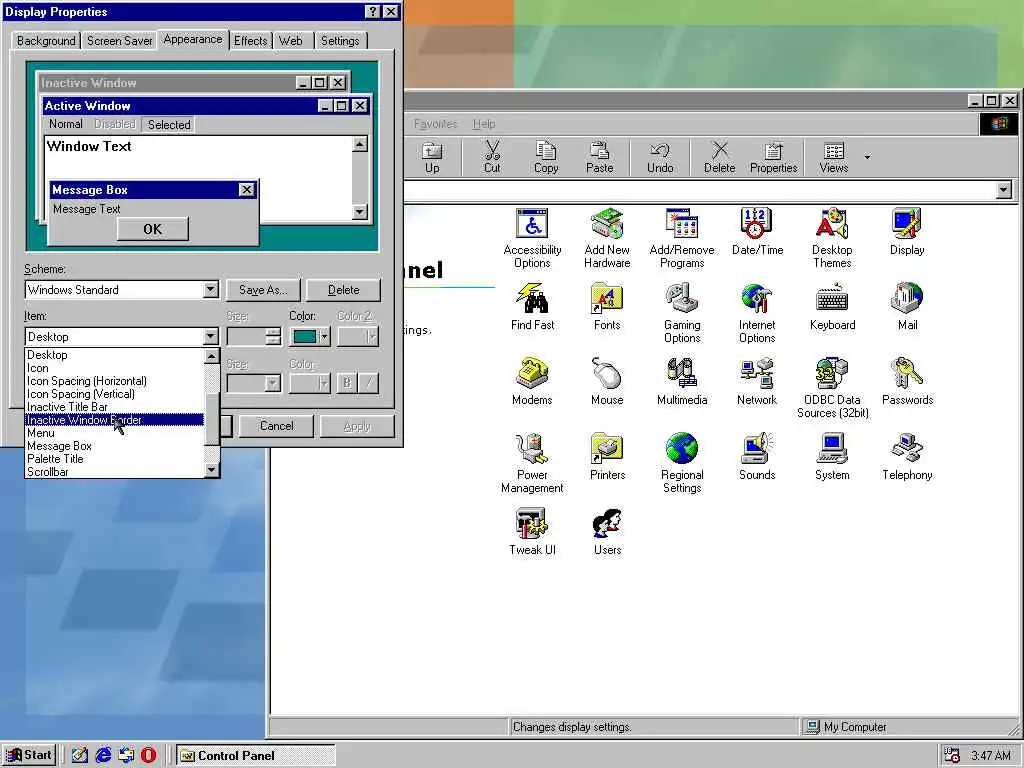1024x768 pixels.
Task: Switch to the Web tab
Action: tap(291, 40)
